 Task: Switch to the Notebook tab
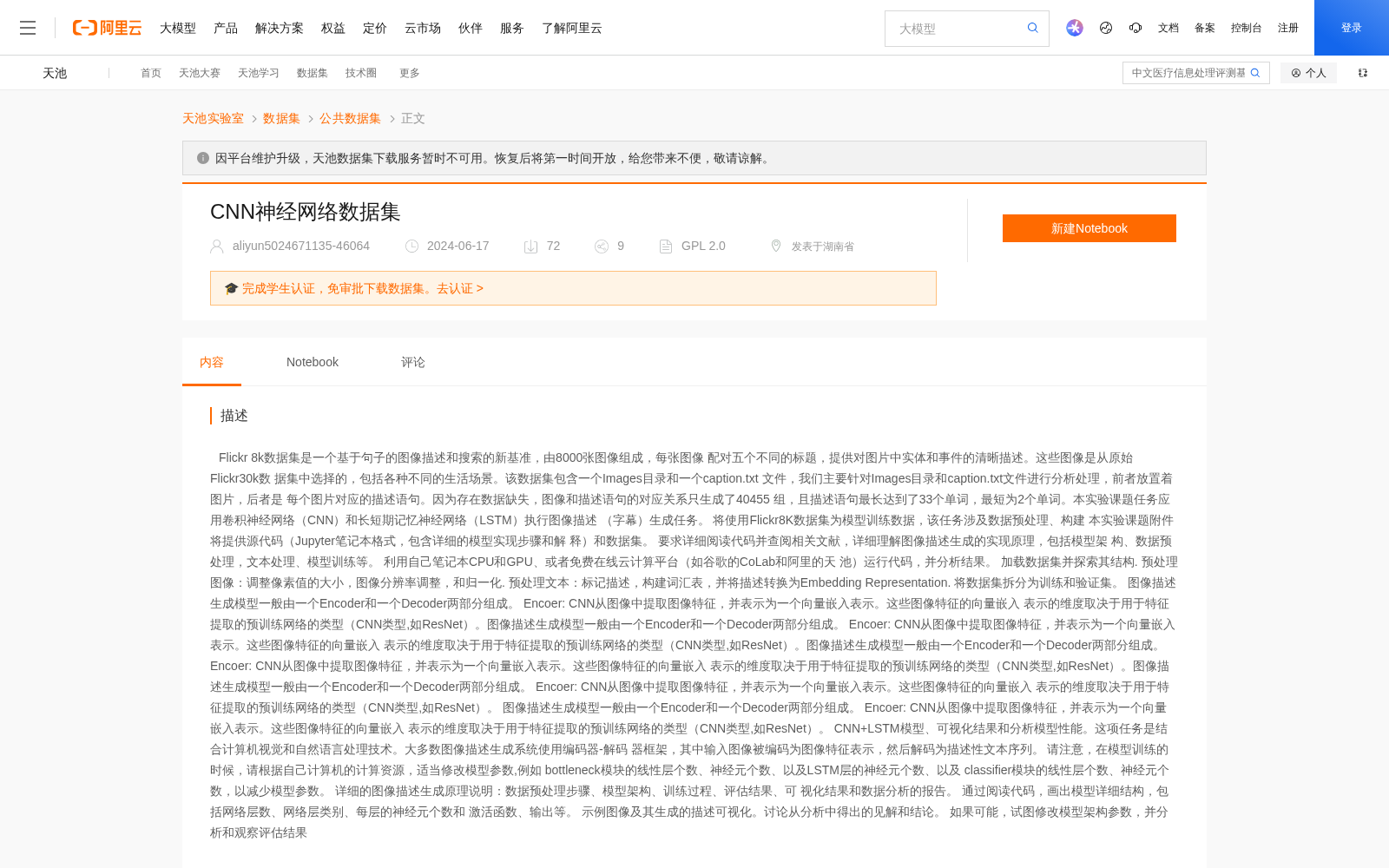click(313, 362)
